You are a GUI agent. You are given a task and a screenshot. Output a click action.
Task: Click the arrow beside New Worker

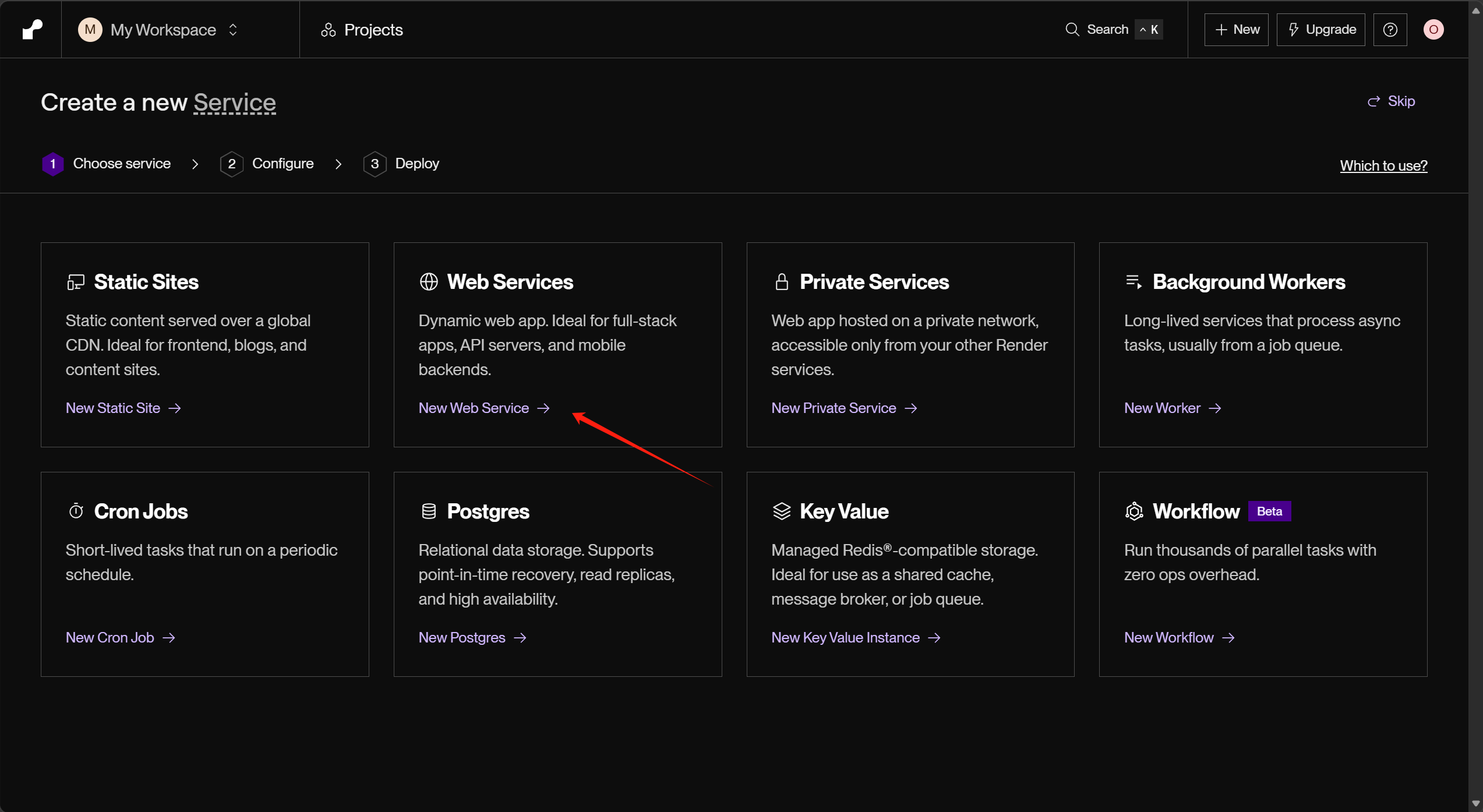tap(1214, 408)
